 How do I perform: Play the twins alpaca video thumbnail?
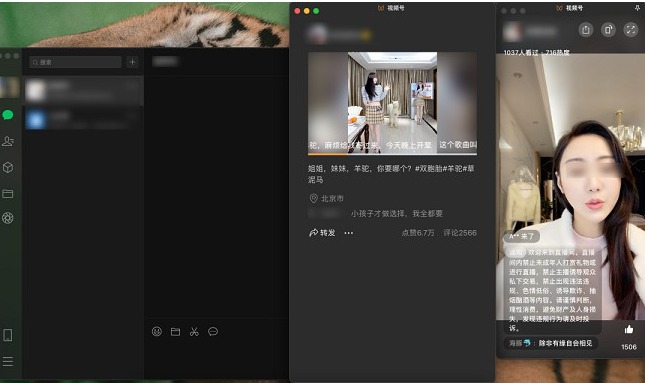tap(392, 103)
